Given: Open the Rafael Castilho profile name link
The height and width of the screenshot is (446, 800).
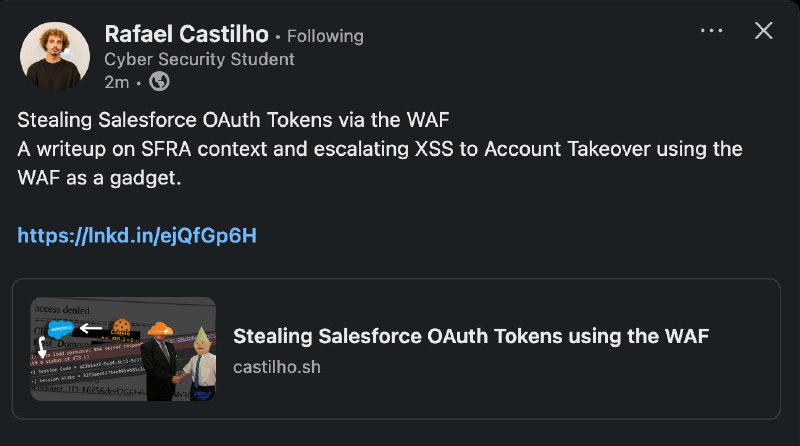Looking at the screenshot, I should point(186,34).
